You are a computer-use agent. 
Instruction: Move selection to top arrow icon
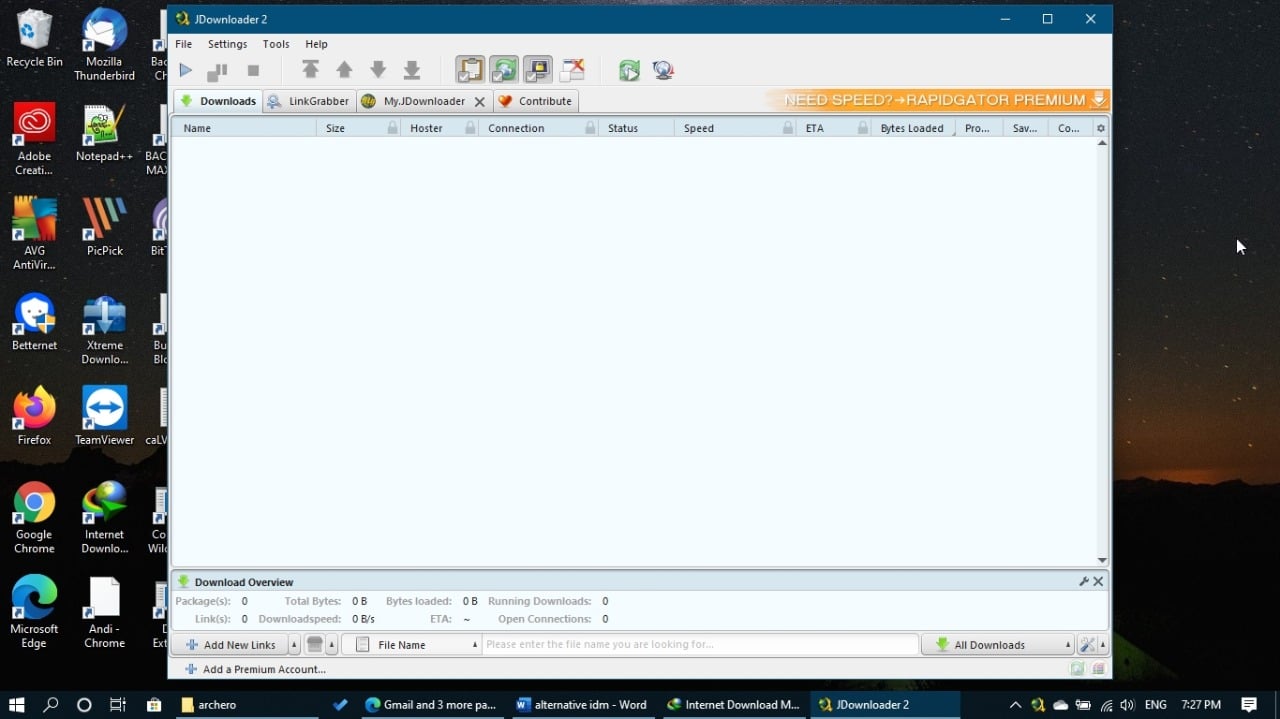[x=310, y=69]
